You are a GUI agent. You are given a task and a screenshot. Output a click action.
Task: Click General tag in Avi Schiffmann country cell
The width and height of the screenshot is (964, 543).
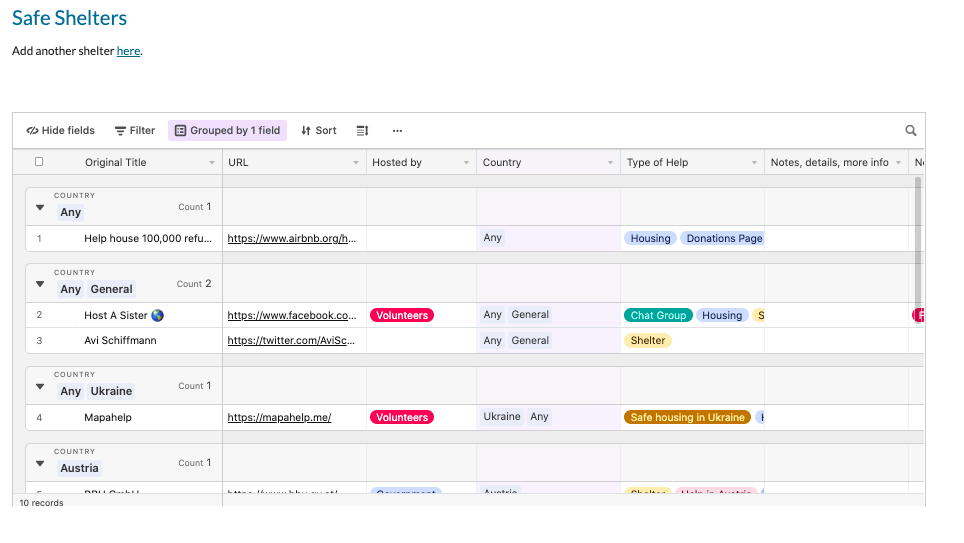(529, 341)
